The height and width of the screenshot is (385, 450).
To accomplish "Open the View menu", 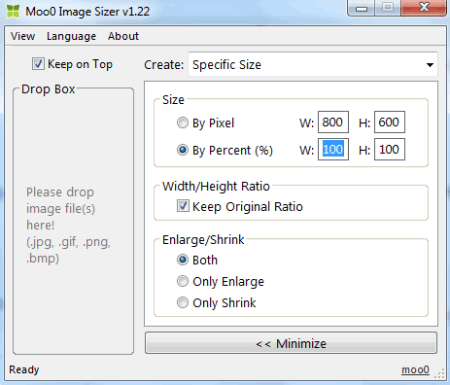I will tap(23, 36).
